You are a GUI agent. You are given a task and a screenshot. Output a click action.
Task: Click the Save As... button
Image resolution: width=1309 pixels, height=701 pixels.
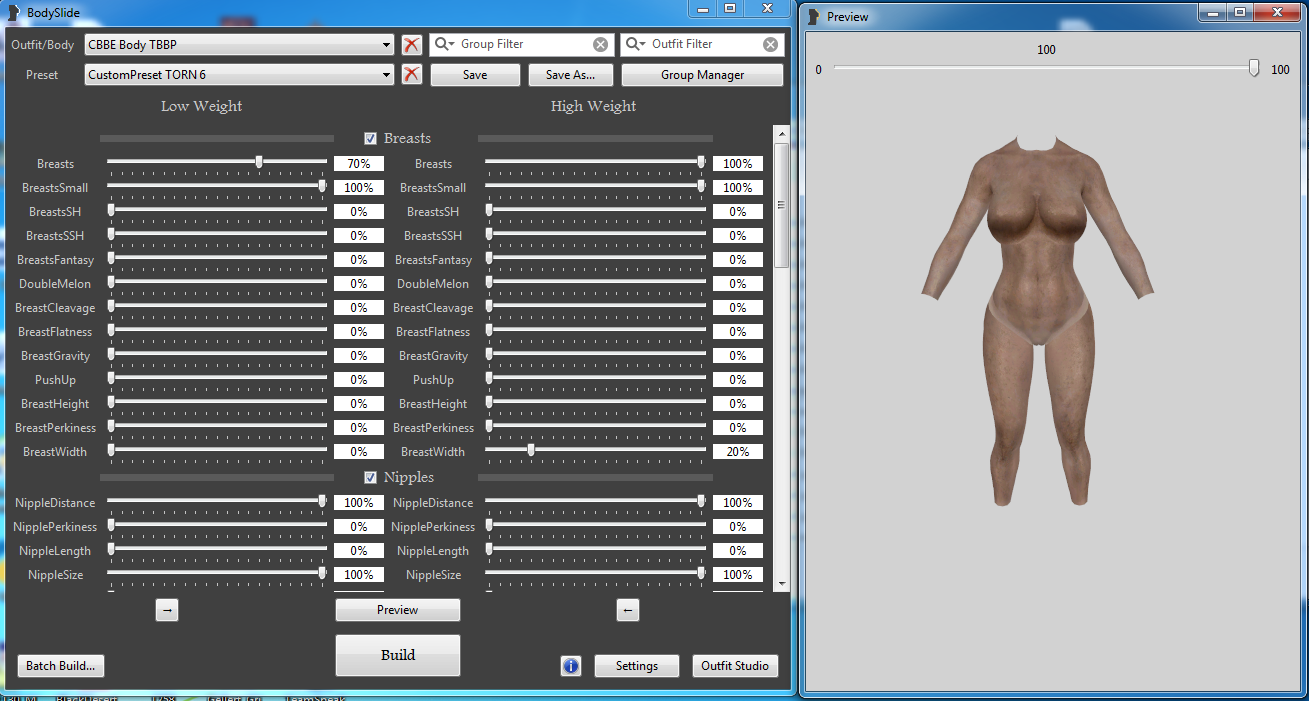(x=570, y=75)
